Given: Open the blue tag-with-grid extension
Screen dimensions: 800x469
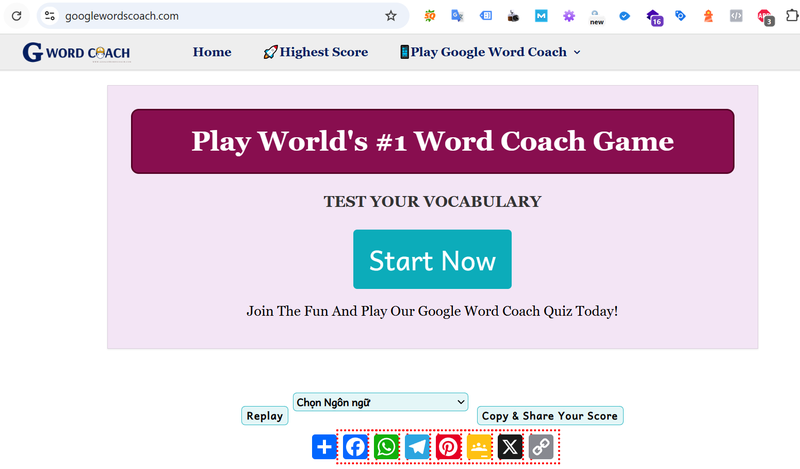Looking at the screenshot, I should tap(486, 16).
